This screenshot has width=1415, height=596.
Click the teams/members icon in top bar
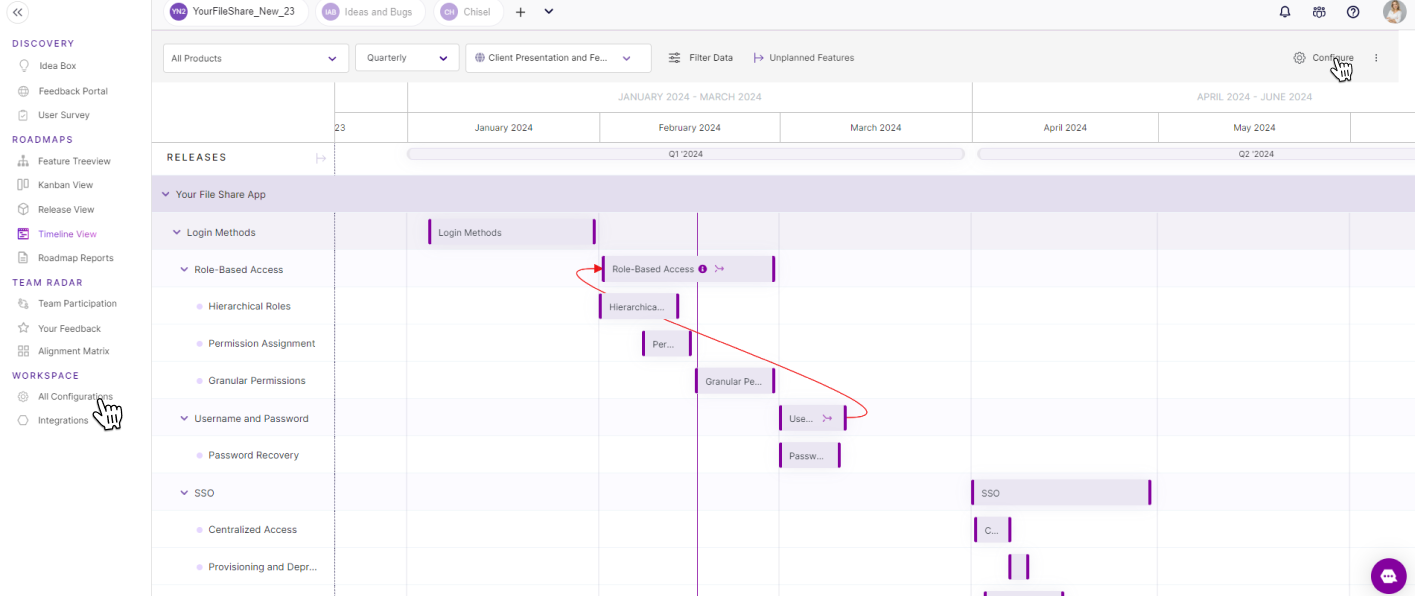point(1319,11)
